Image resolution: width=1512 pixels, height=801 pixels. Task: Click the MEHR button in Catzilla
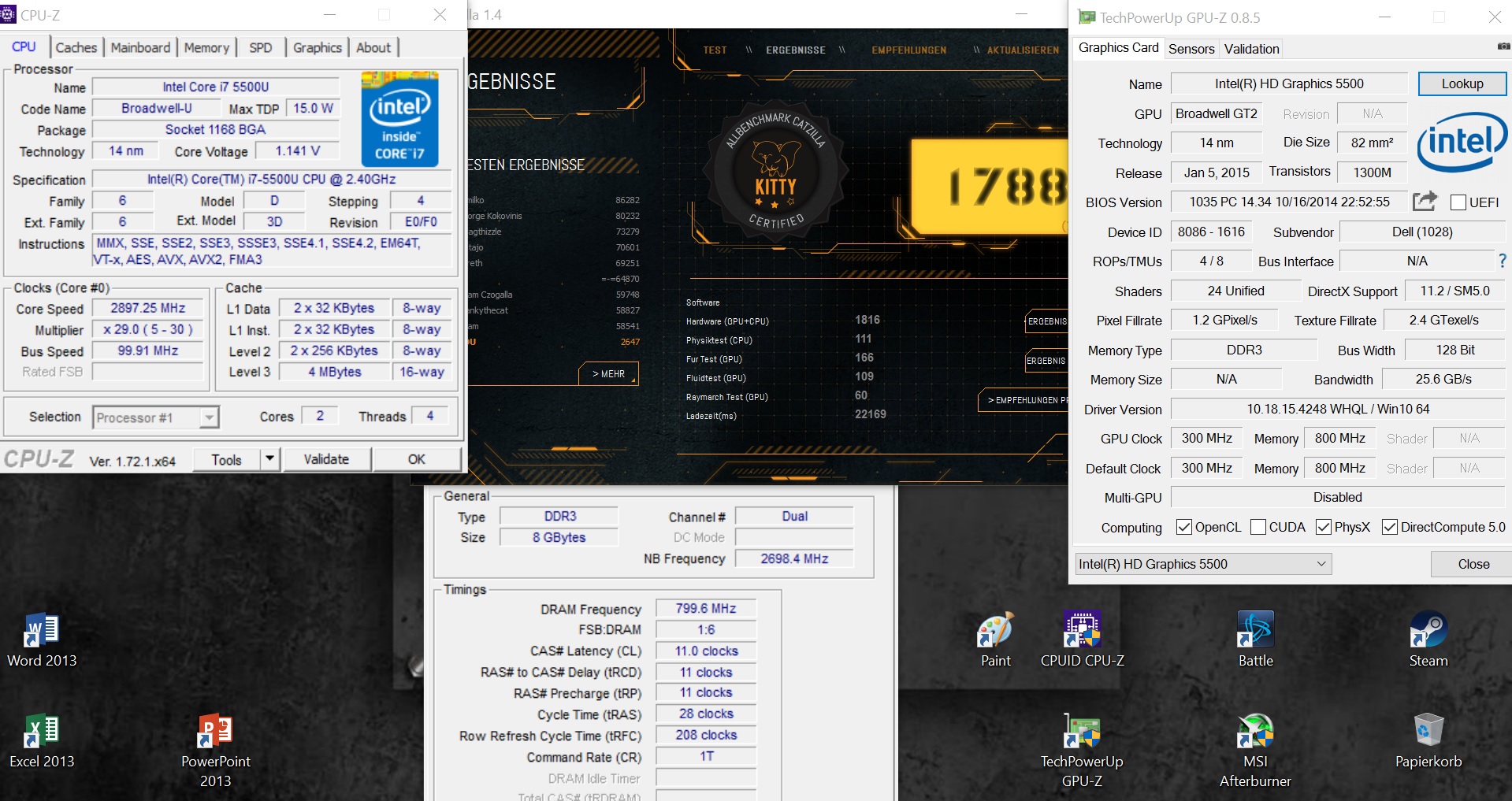click(608, 374)
